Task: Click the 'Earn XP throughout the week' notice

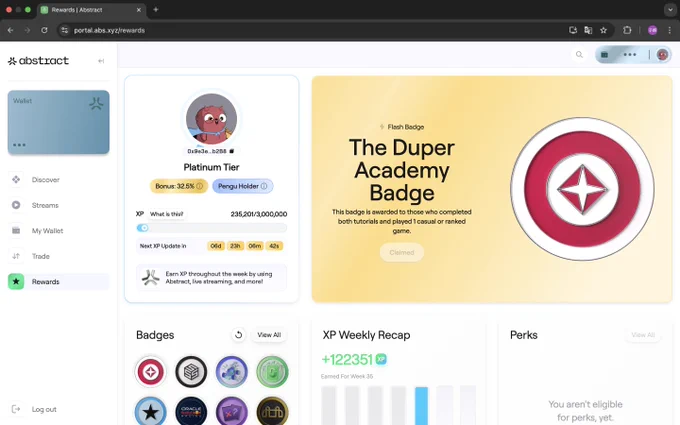Action: [x=212, y=278]
